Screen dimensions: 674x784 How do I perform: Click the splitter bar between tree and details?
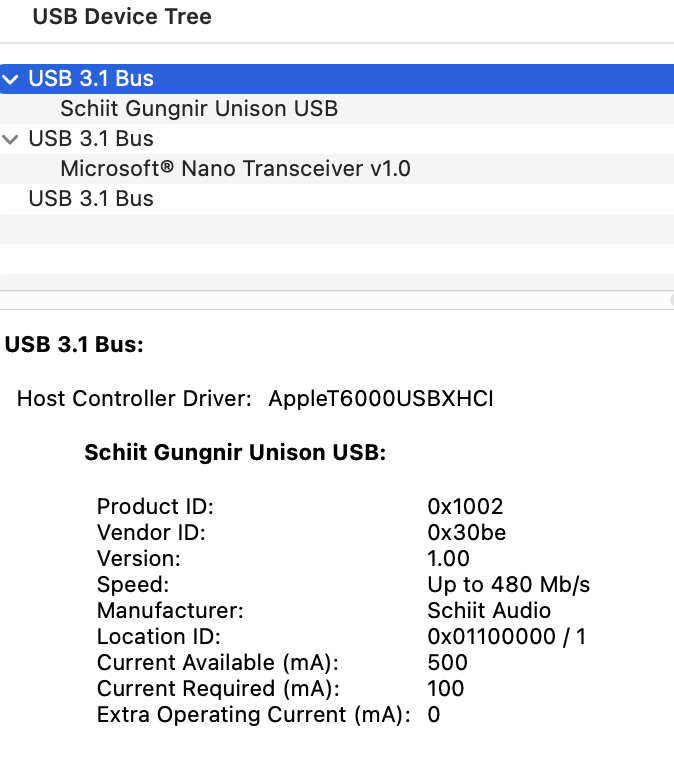pos(337,300)
